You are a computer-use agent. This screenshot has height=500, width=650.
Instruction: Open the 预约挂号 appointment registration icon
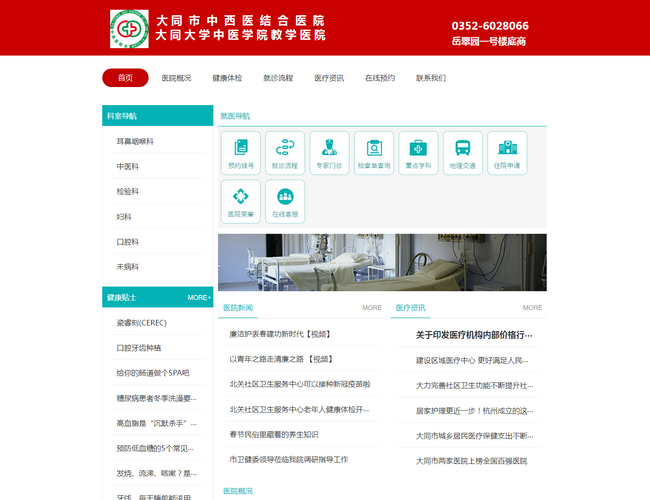click(x=241, y=152)
